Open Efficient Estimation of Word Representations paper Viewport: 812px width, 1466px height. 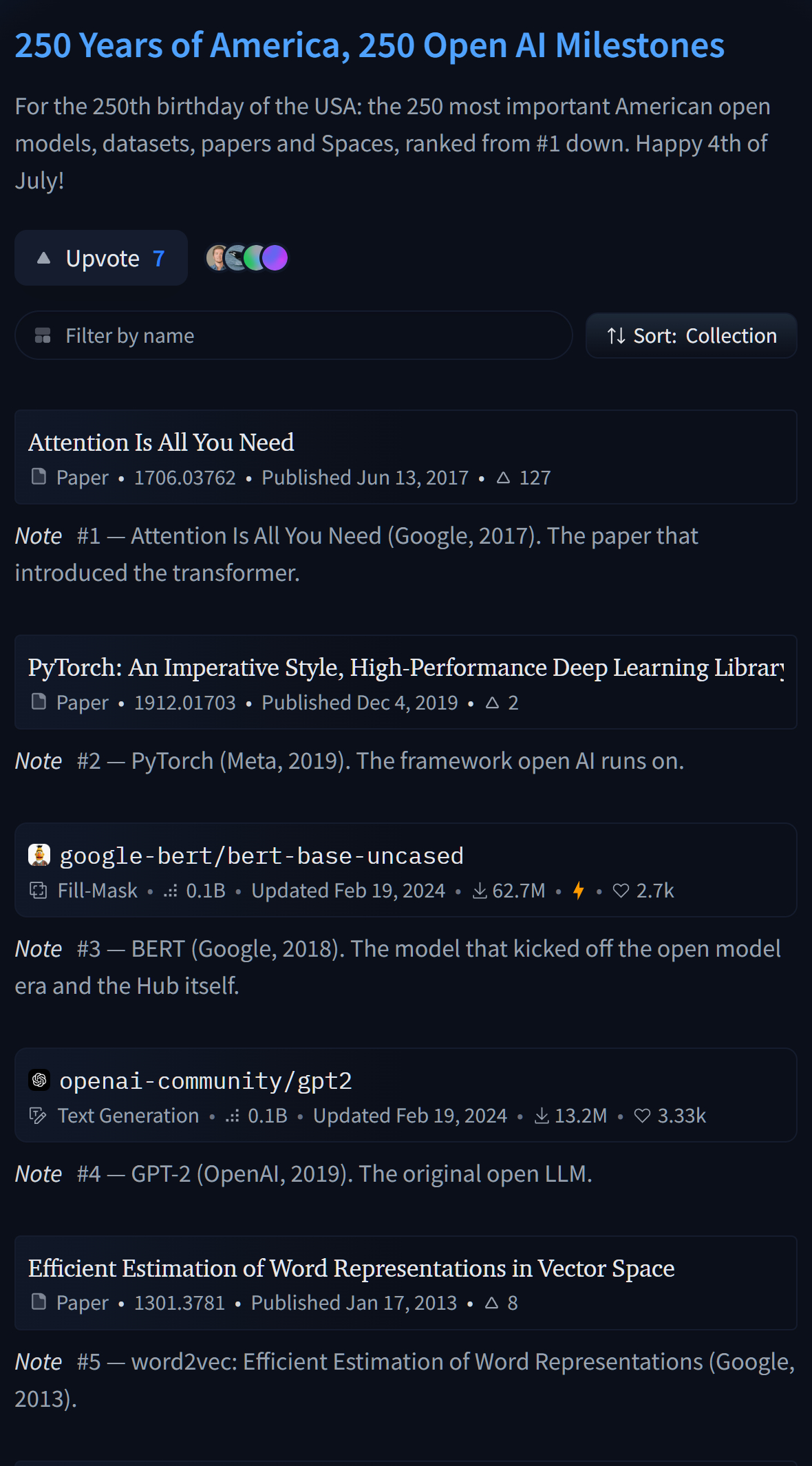351,1268
